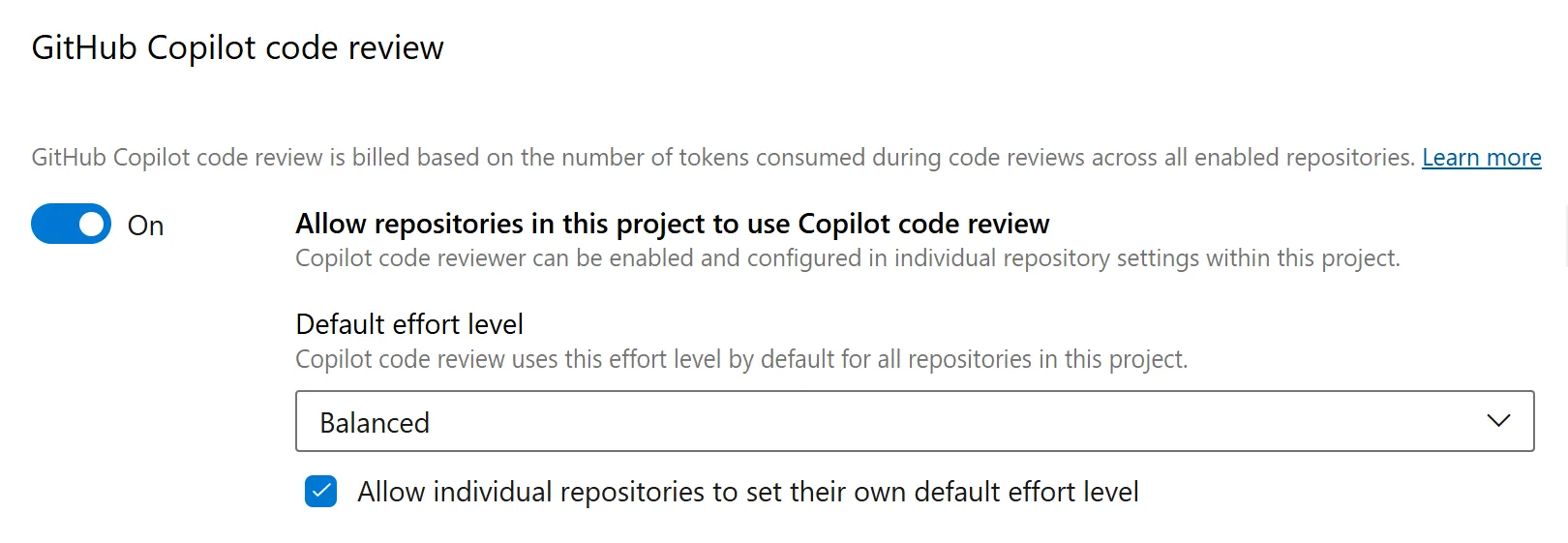Image resolution: width=1568 pixels, height=543 pixels.
Task: Click the billing description about tokens consumed
Action: (723, 158)
